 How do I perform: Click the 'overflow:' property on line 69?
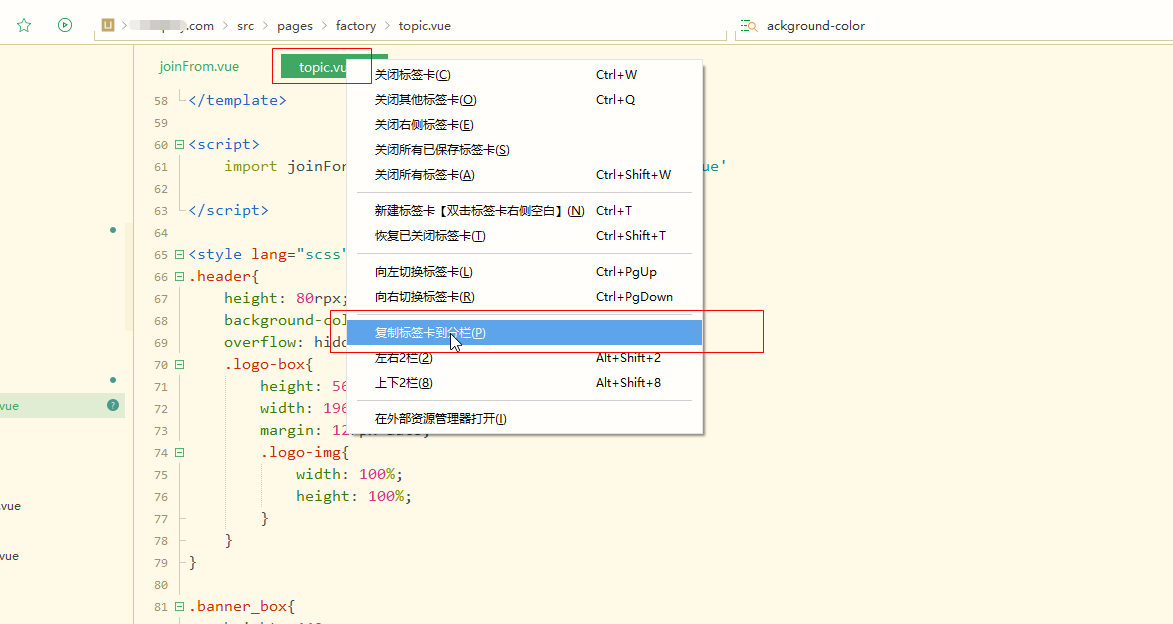[261, 342]
